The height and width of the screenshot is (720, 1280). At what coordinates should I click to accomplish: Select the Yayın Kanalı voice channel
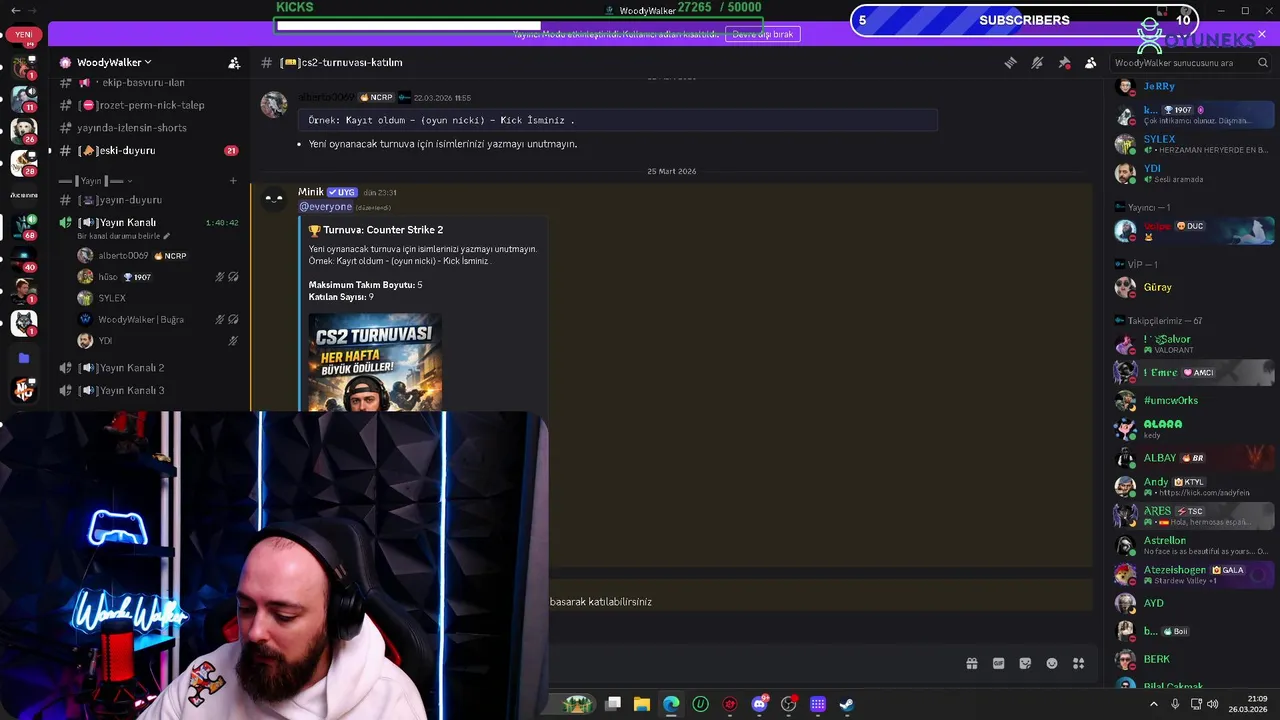(x=150, y=222)
